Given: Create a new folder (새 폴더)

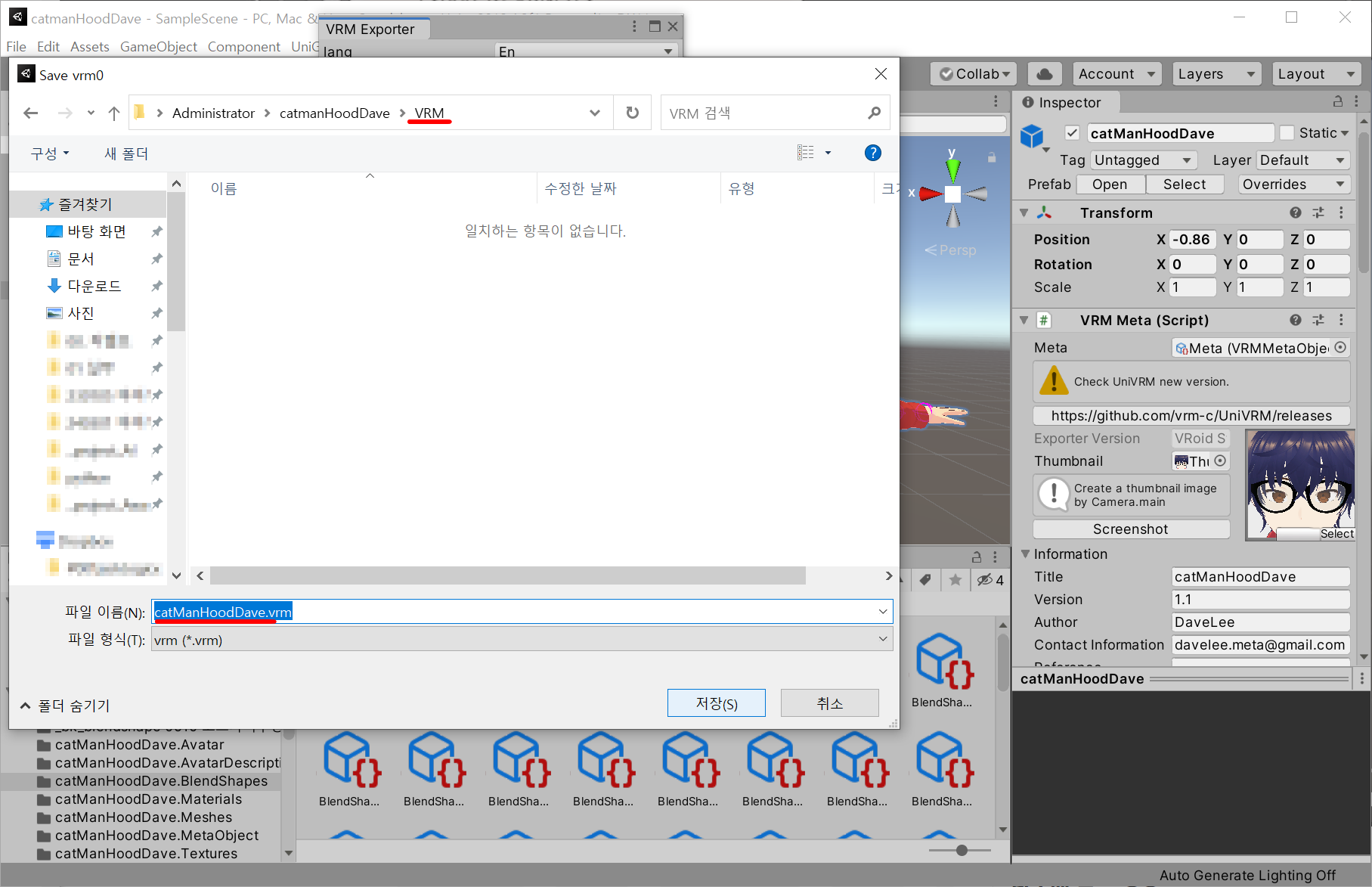Looking at the screenshot, I should (x=126, y=154).
